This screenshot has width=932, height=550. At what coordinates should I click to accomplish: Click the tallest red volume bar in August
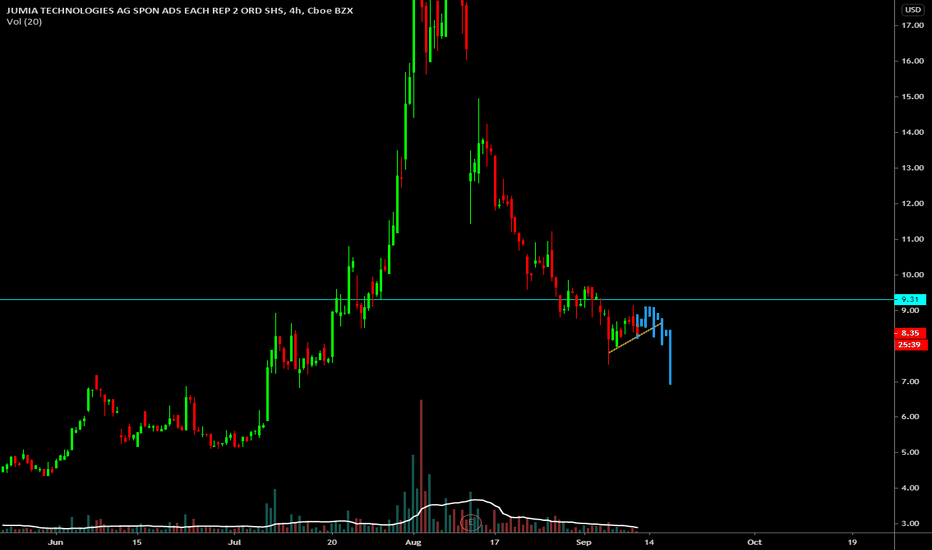(421, 466)
